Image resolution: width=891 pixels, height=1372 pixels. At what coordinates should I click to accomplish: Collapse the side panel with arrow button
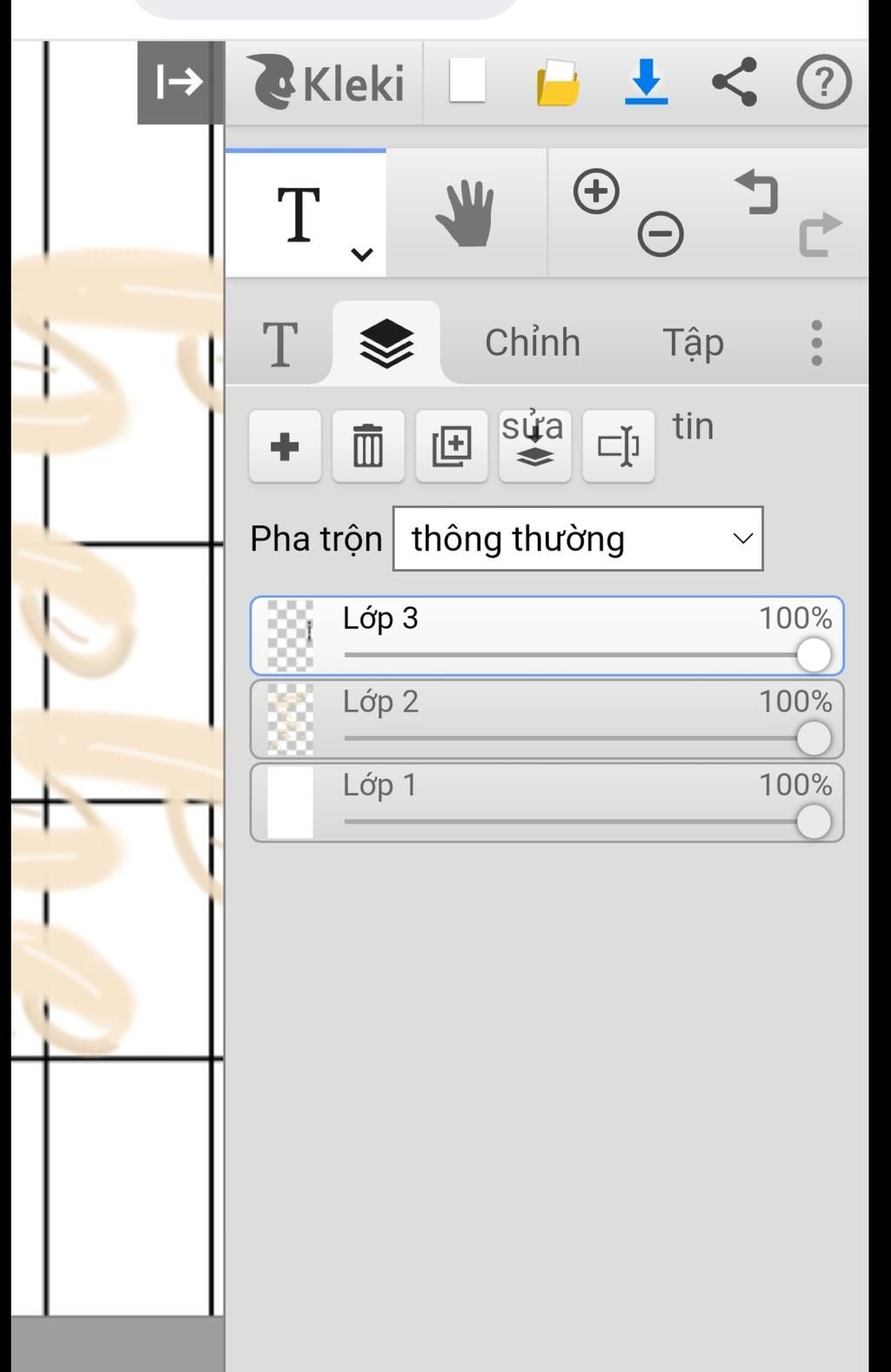tap(179, 83)
